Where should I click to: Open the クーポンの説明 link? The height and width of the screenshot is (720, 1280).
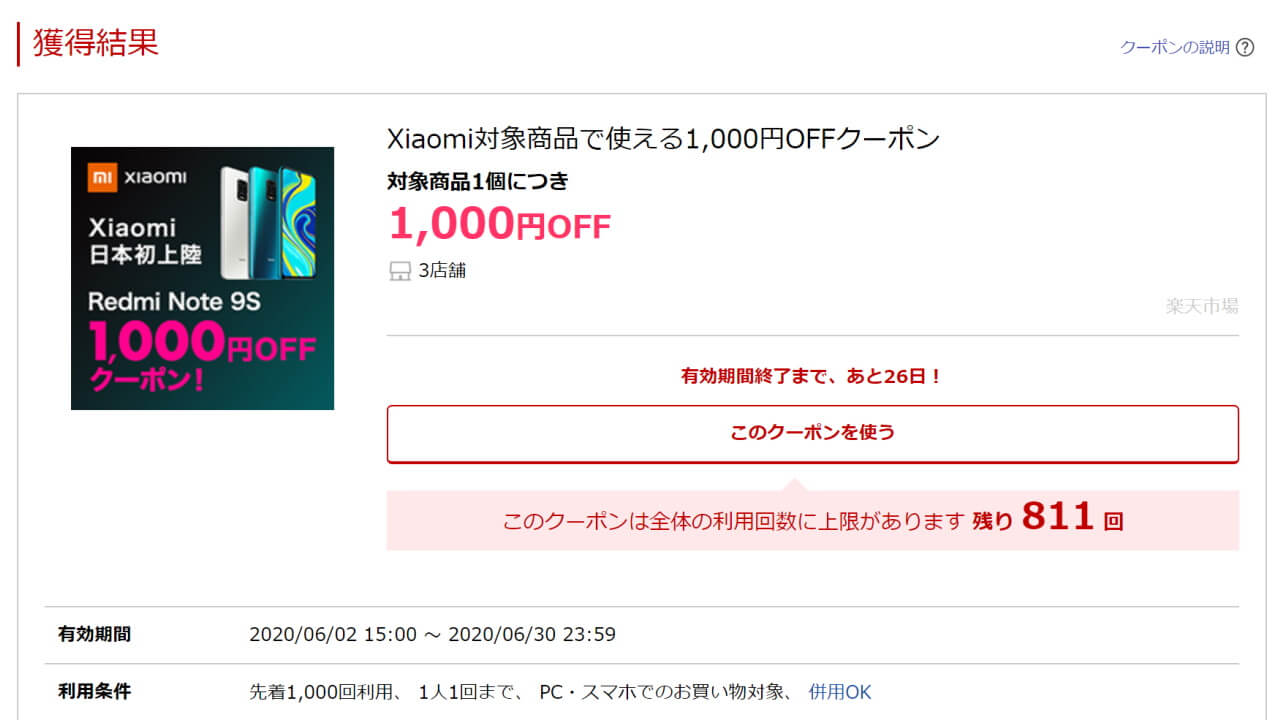tap(1174, 47)
